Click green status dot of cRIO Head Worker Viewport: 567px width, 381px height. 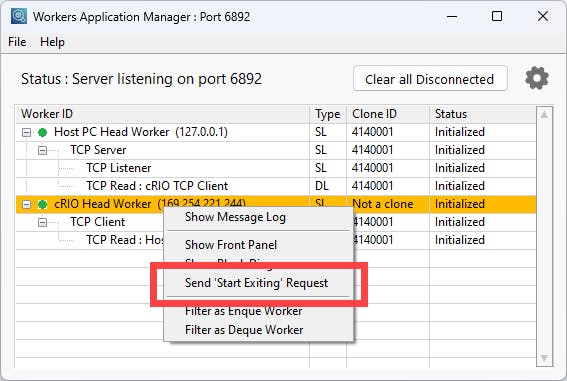pyautogui.click(x=43, y=205)
